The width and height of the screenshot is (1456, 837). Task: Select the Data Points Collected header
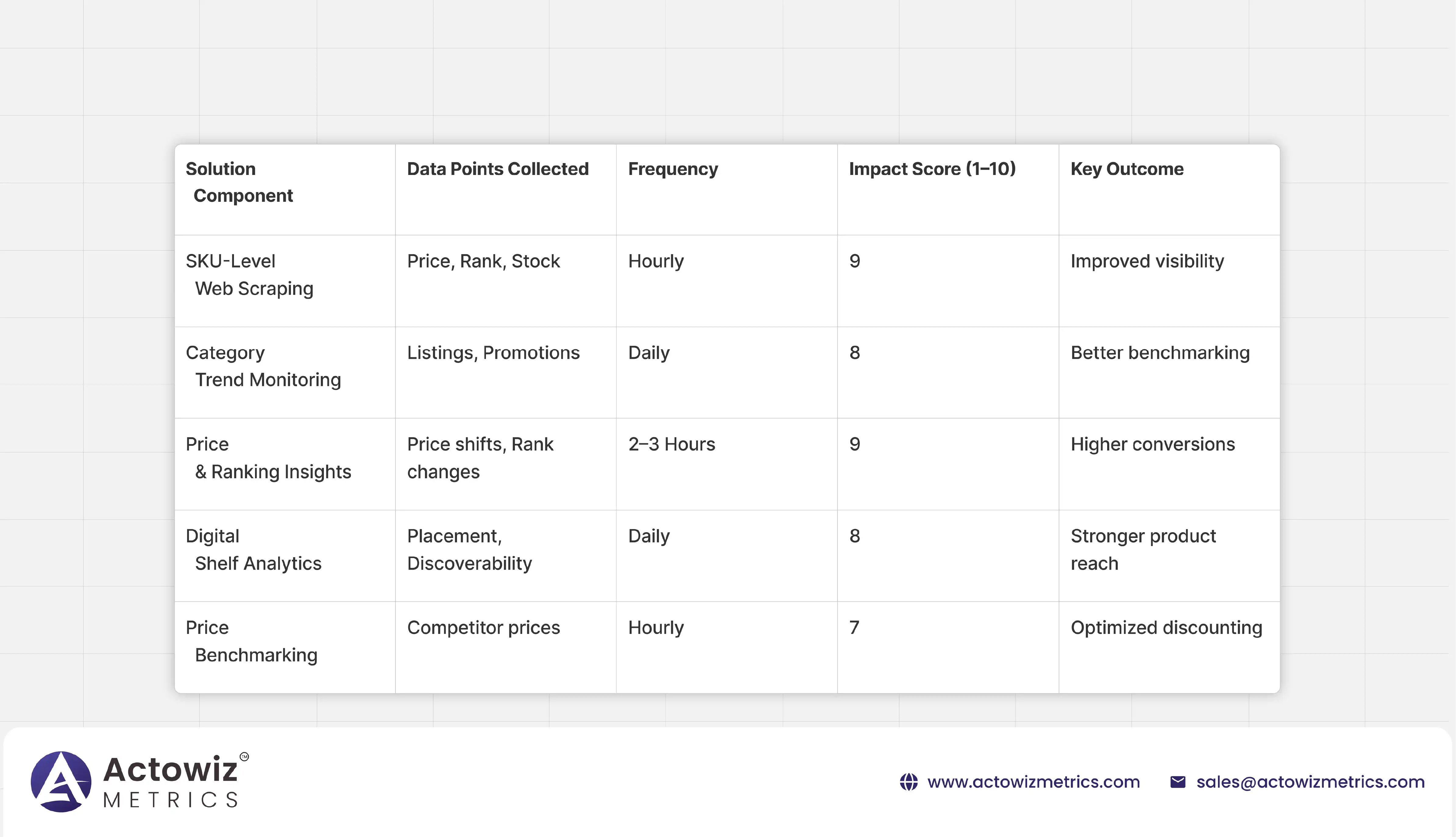coord(498,169)
